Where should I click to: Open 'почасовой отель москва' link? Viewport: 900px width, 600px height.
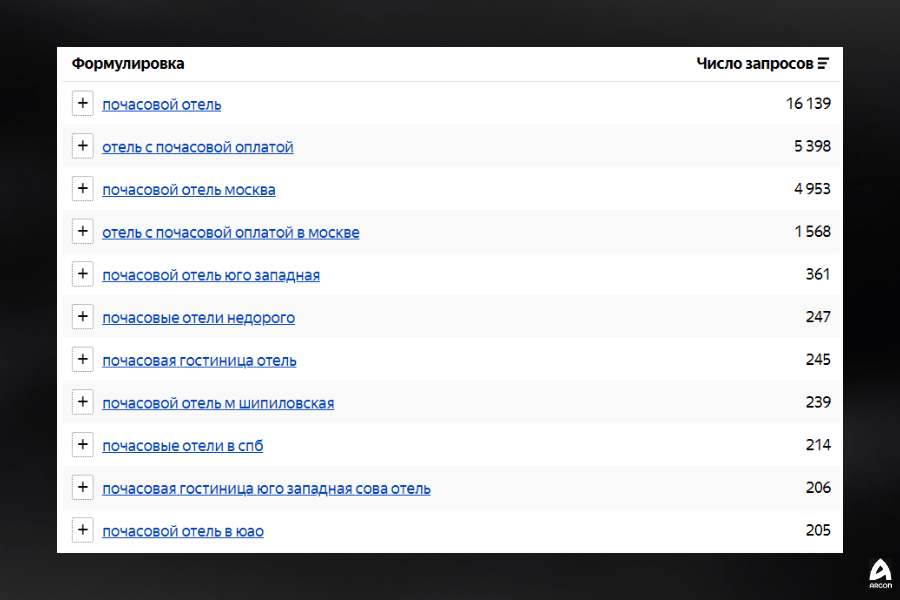(x=189, y=190)
